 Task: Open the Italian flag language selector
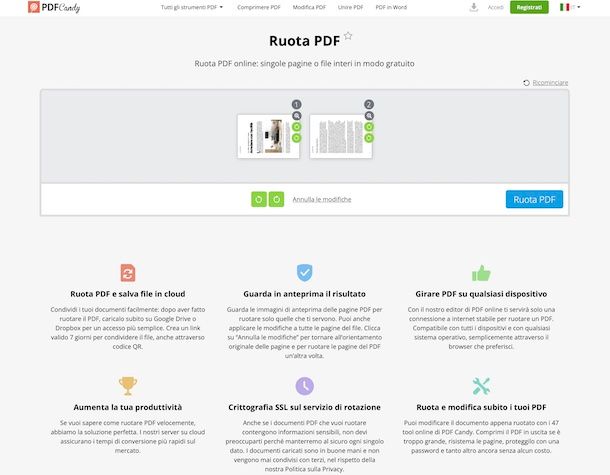pyautogui.click(x=570, y=7)
